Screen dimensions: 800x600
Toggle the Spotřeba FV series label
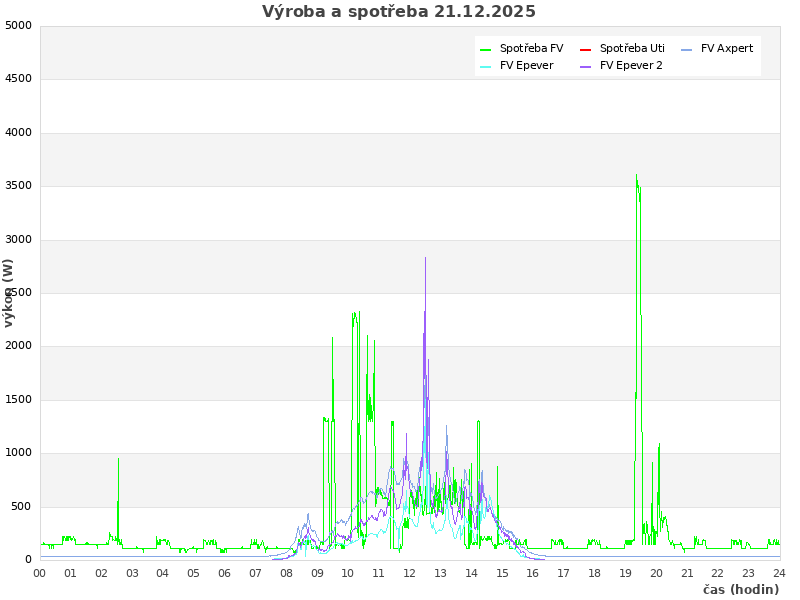531,49
